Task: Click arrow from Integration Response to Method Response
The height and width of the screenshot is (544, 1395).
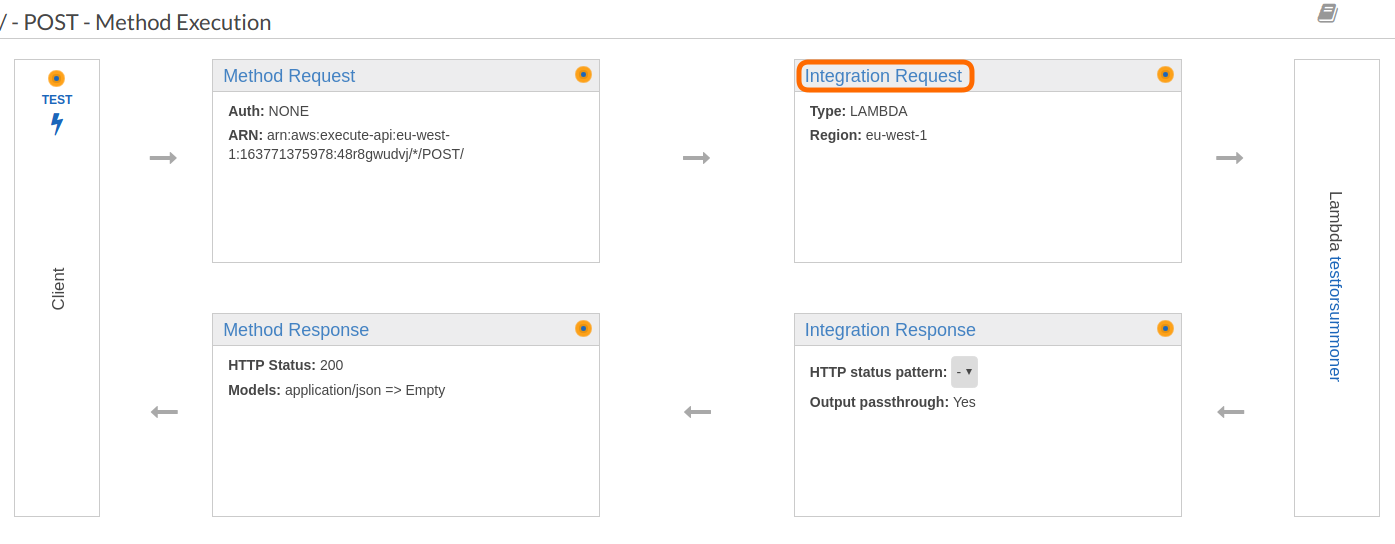Action: coord(697,412)
